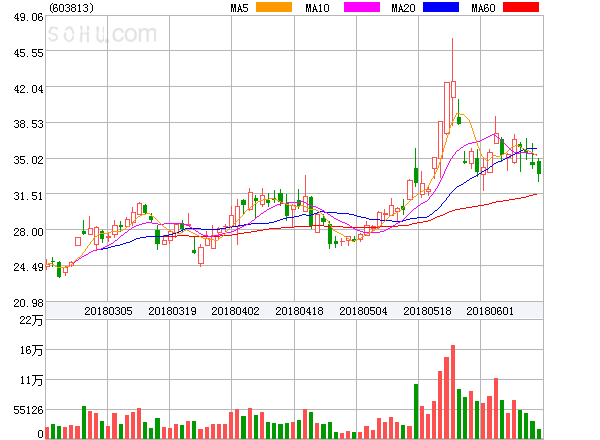Viewport: 600px width, 440px height.
Task: Select the MA10 legend label
Action: pos(317,8)
